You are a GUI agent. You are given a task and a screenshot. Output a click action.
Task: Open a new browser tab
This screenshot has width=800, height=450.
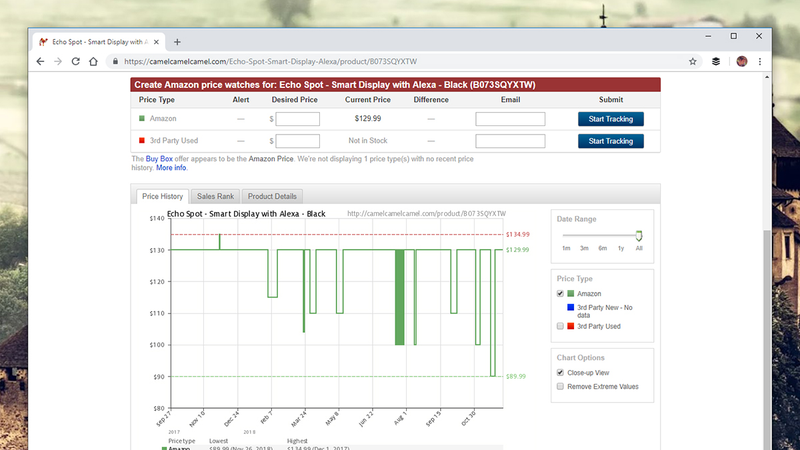click(x=177, y=42)
